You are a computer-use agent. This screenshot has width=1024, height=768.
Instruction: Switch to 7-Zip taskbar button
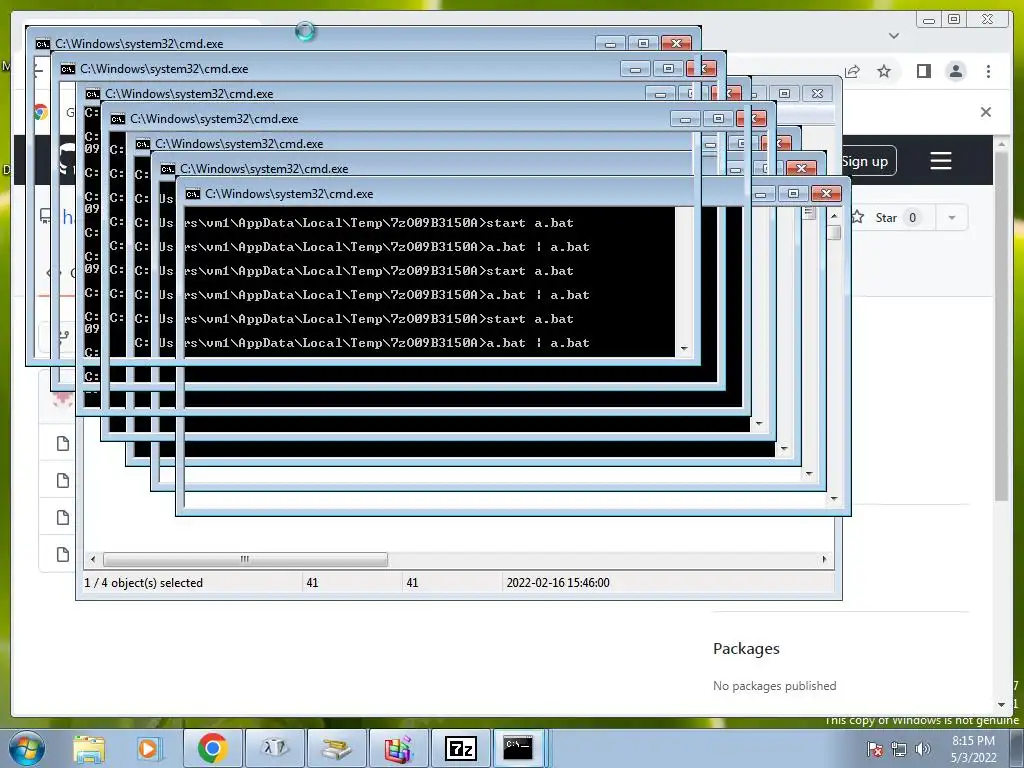[460, 748]
